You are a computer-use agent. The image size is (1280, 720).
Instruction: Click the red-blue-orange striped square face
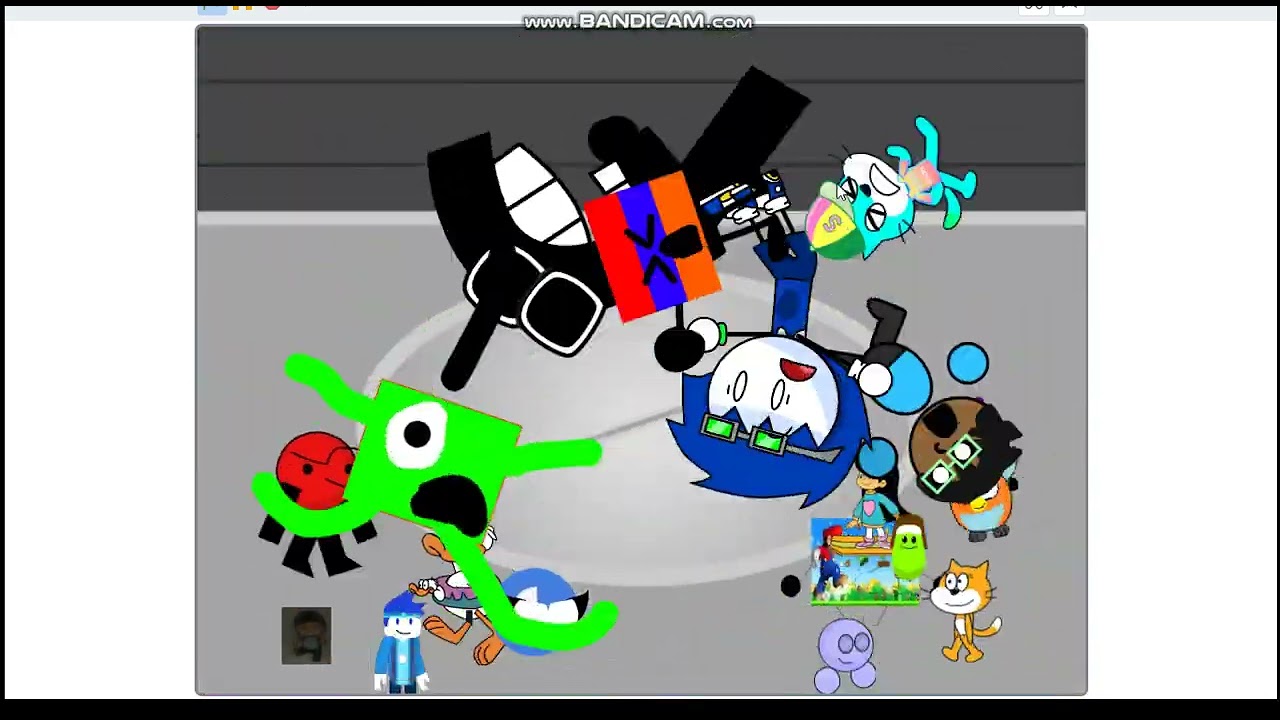pos(653,246)
